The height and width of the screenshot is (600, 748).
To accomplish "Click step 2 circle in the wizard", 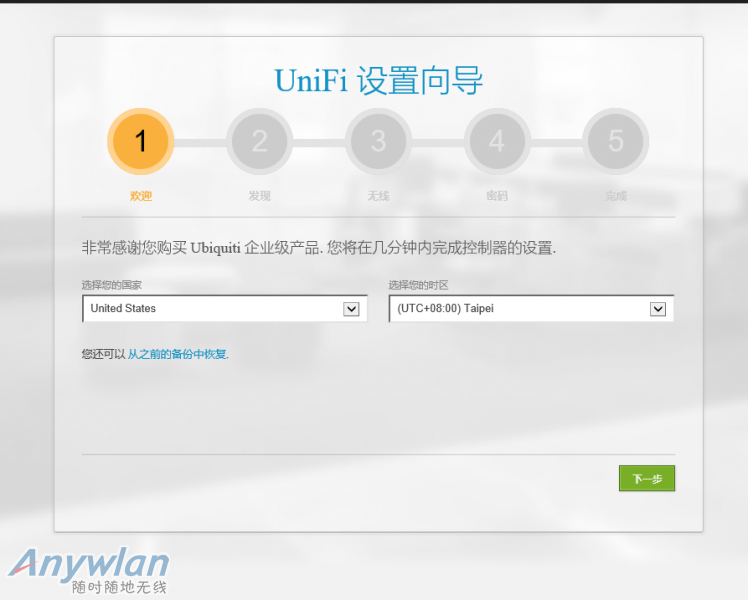I will point(260,141).
